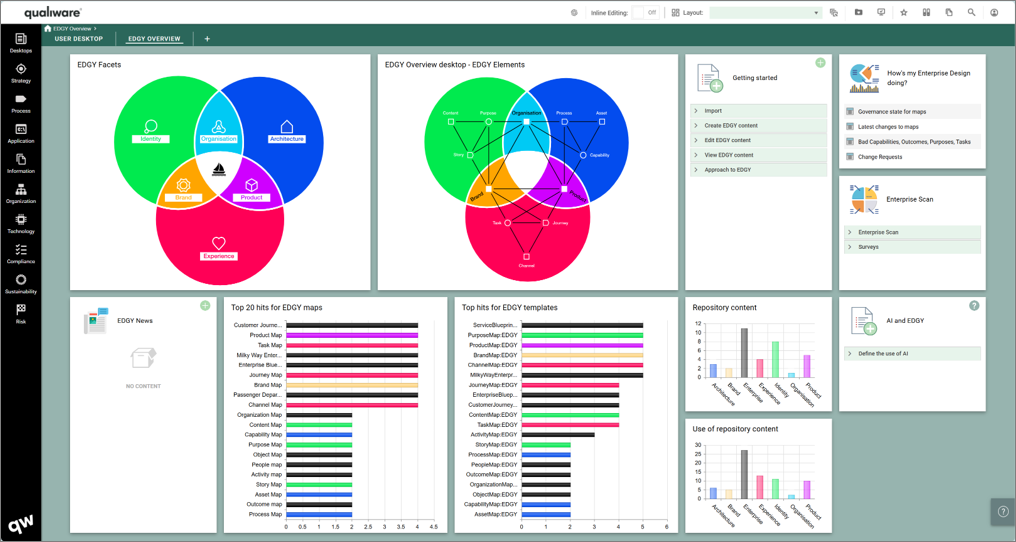
Task: Click Enterprise bar in Repository content chart
Action: tap(745, 353)
